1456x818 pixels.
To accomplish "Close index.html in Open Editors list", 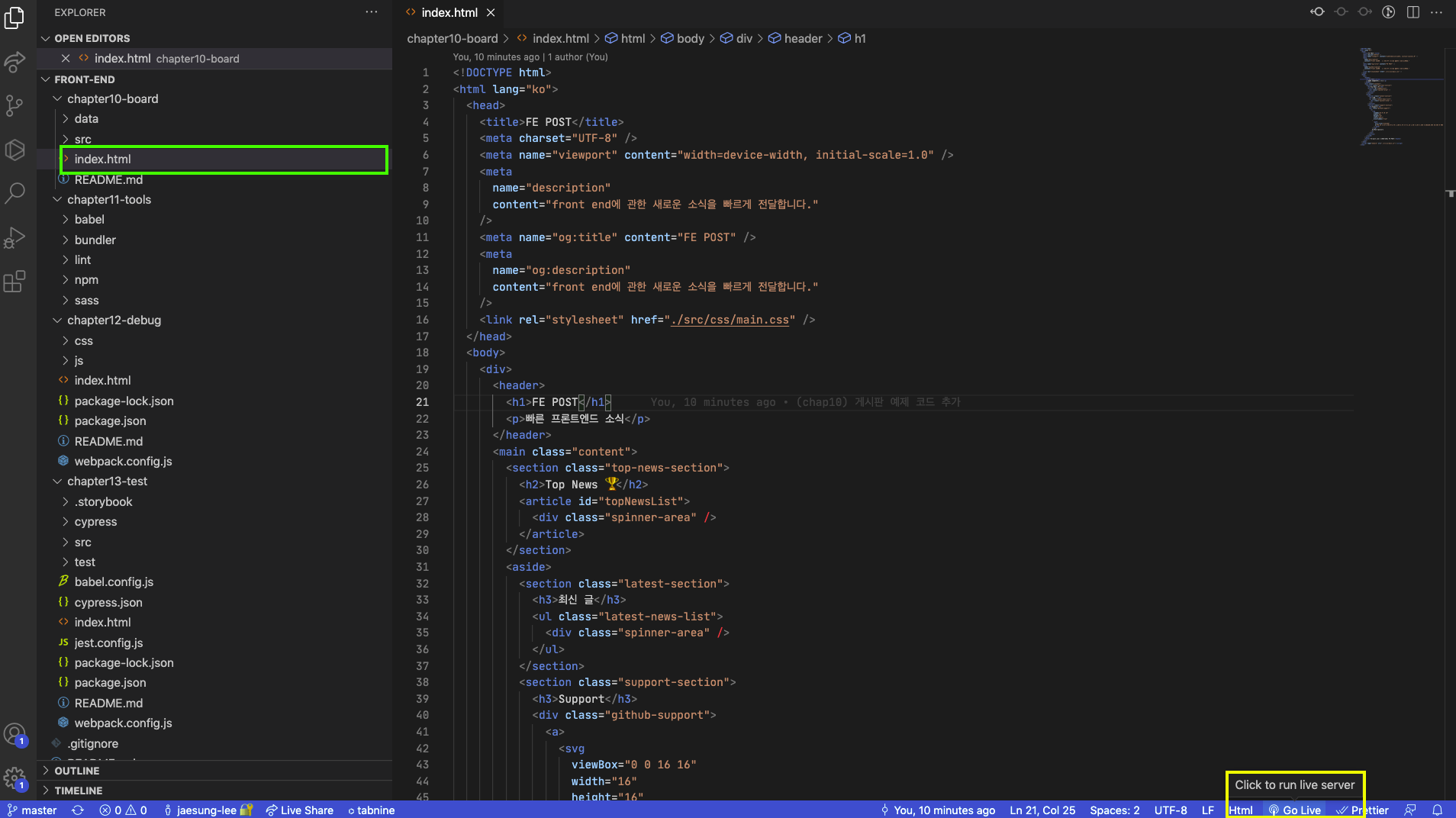I will (66, 59).
